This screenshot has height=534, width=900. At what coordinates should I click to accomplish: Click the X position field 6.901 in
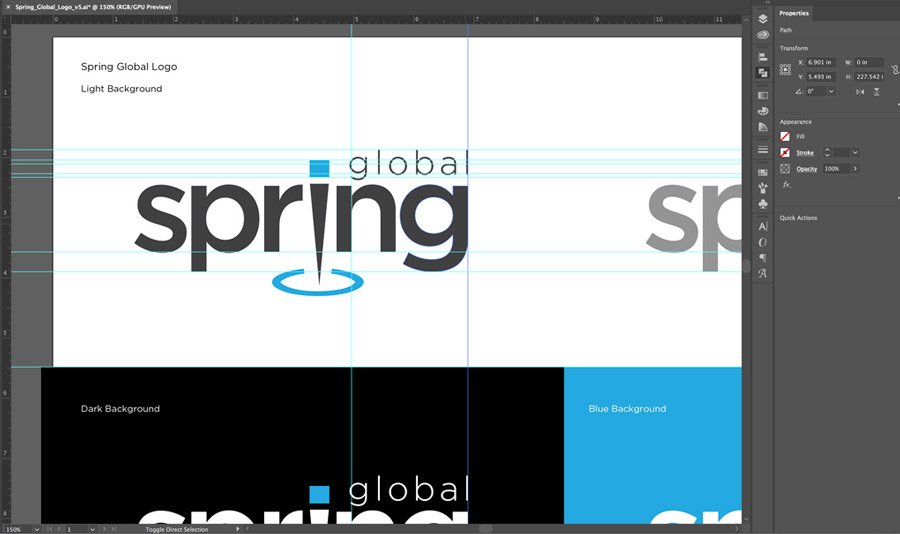coord(821,62)
